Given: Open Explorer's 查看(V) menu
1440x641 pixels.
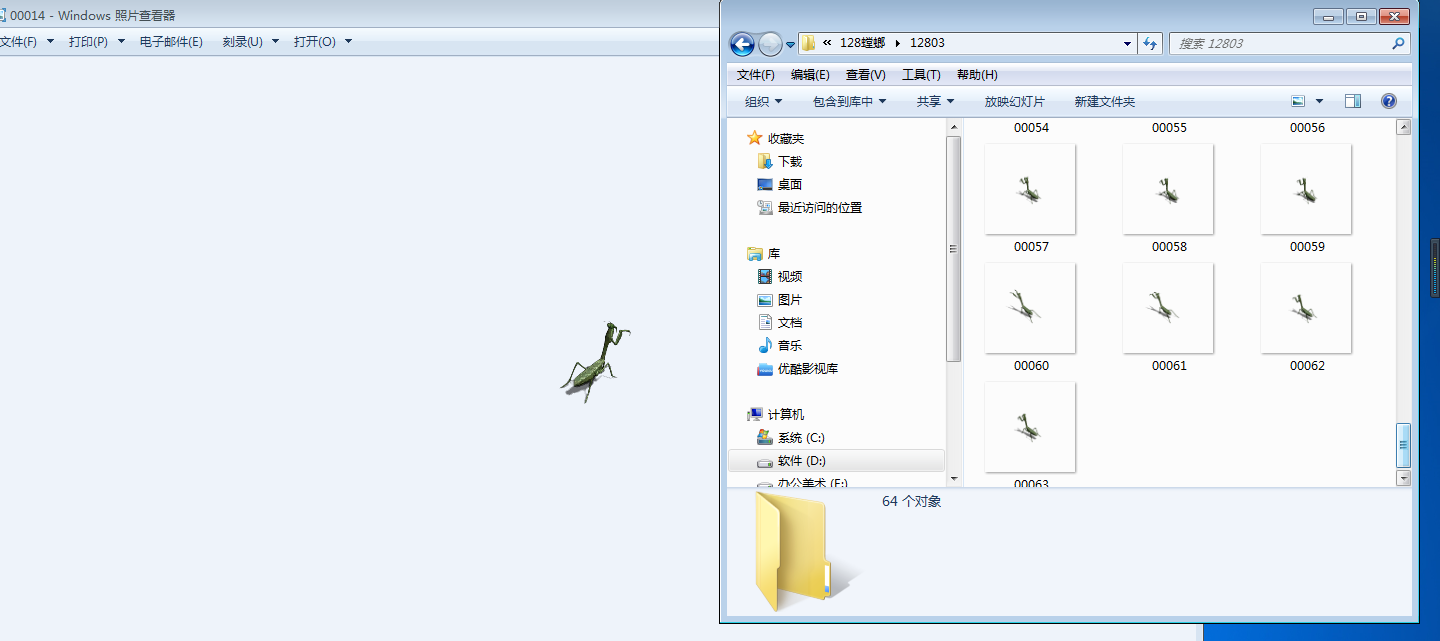Looking at the screenshot, I should [x=866, y=75].
